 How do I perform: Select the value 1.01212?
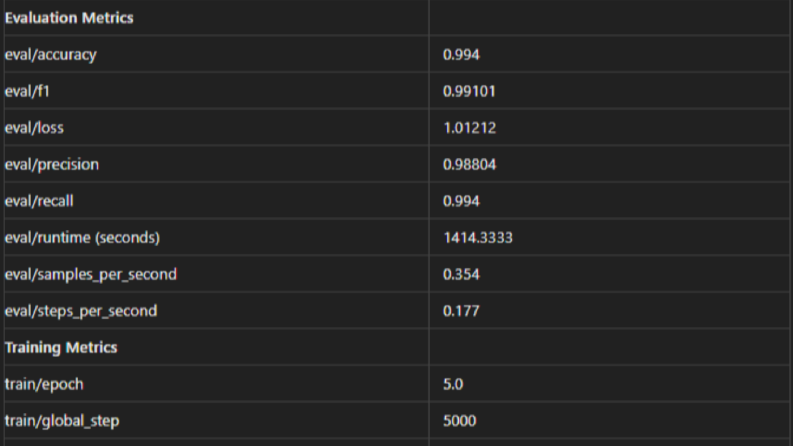470,128
